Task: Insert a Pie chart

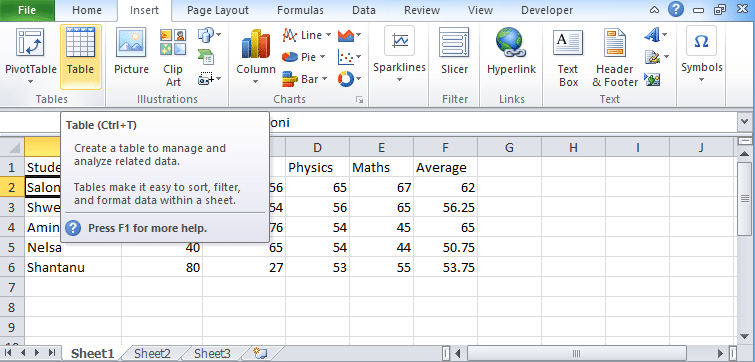Action: tap(304, 57)
